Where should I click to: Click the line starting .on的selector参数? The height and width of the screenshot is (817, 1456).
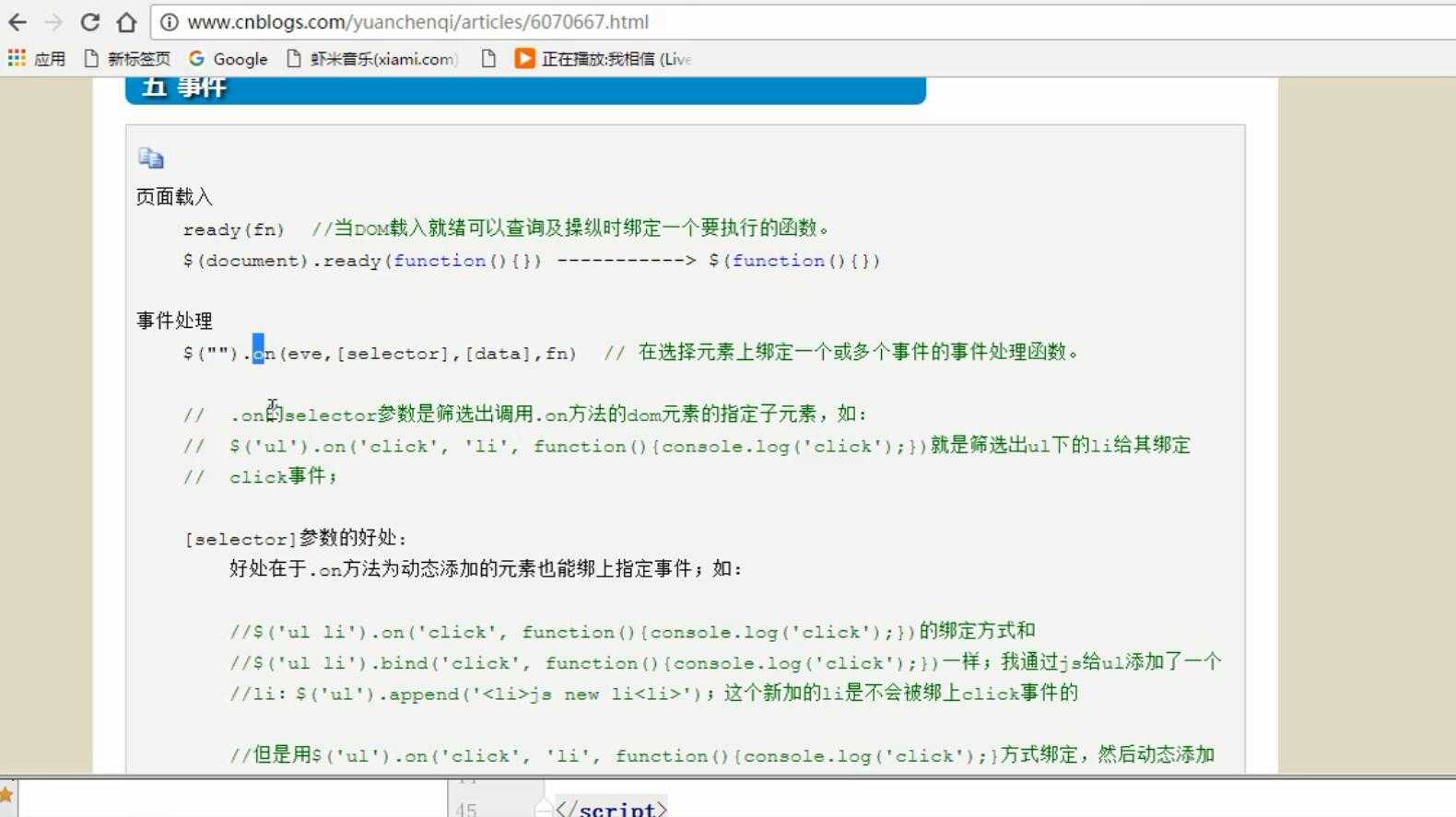(x=525, y=414)
